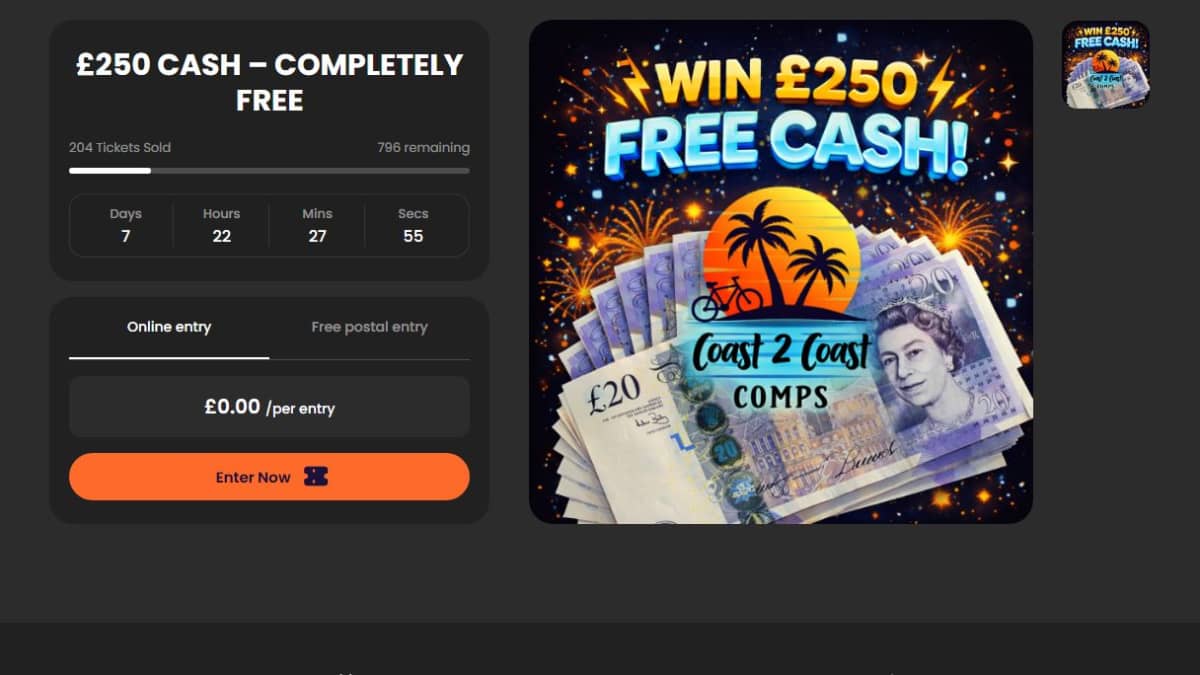Click the 796 remaining label
This screenshot has width=1200, height=675.
tap(423, 147)
